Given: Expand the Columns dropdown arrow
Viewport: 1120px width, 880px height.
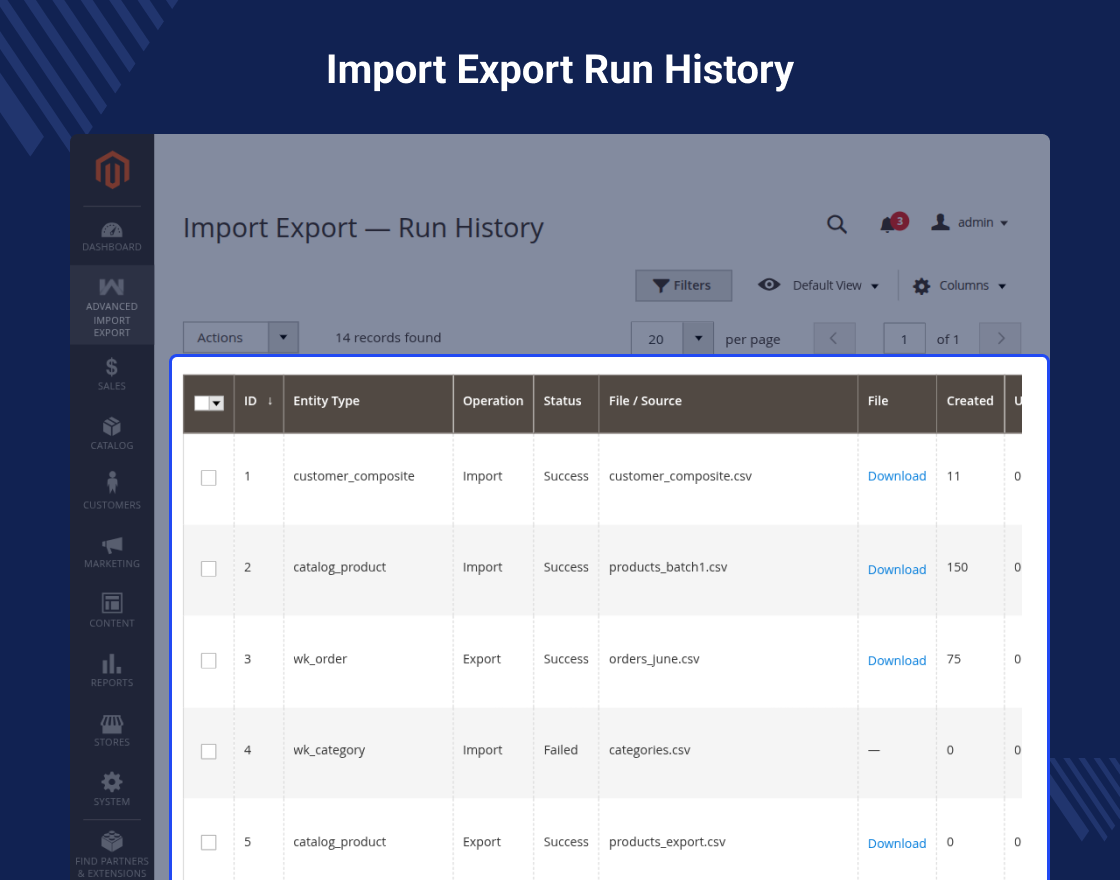Looking at the screenshot, I should click(1002, 286).
